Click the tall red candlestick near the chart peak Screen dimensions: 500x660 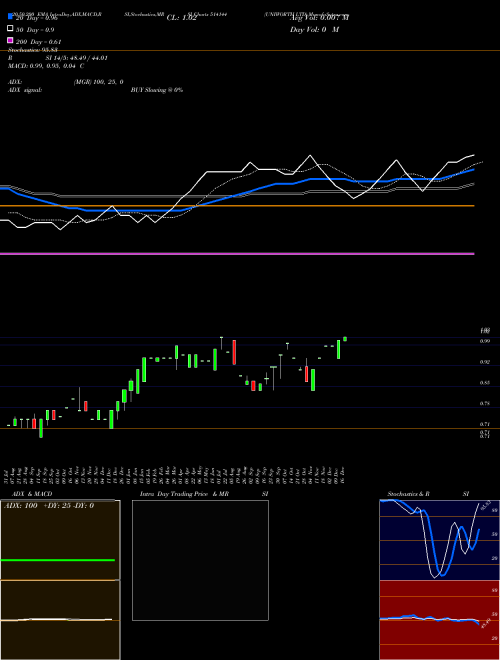(x=234, y=352)
